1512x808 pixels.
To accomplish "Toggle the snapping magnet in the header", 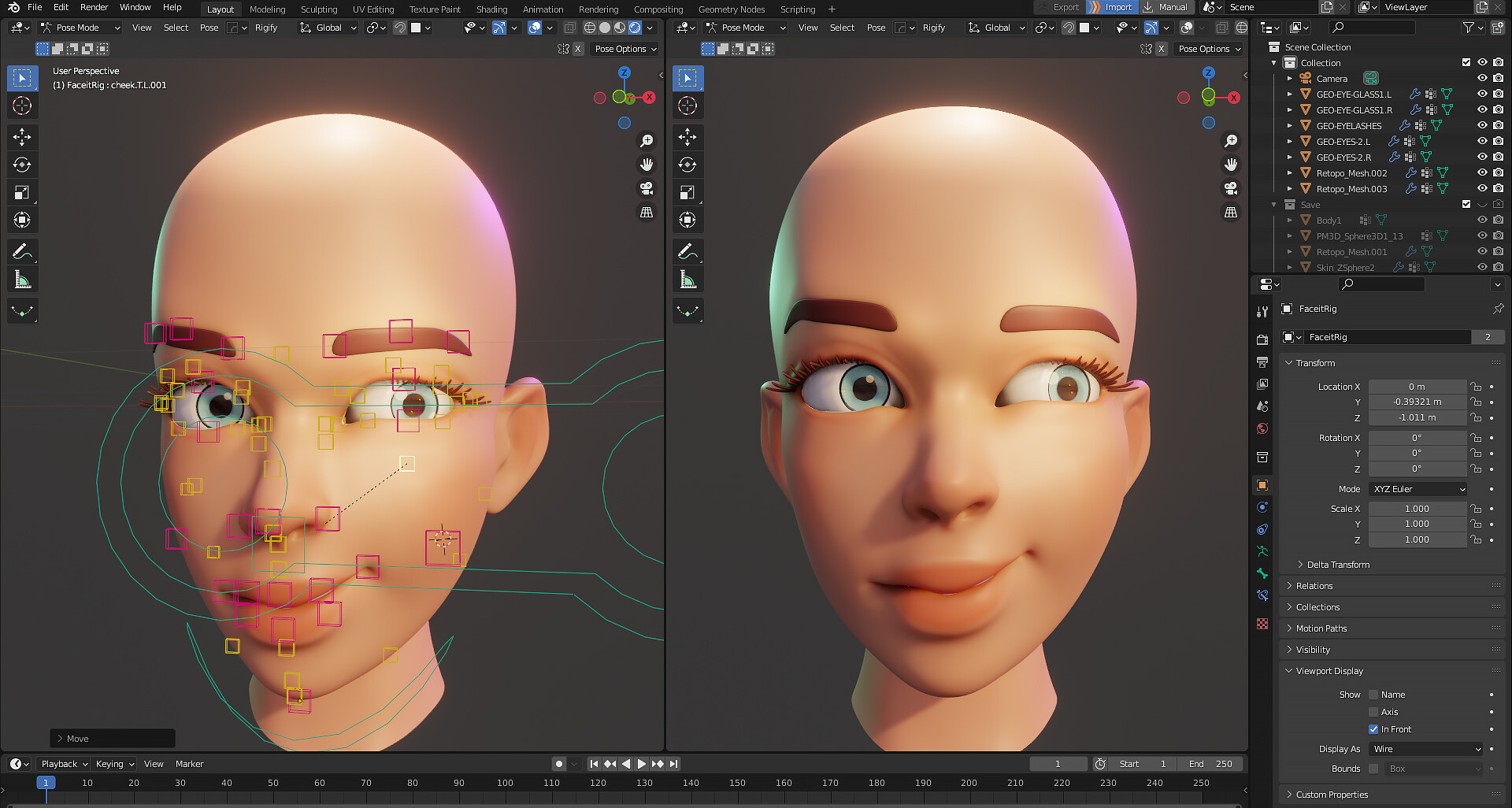I will [x=398, y=28].
